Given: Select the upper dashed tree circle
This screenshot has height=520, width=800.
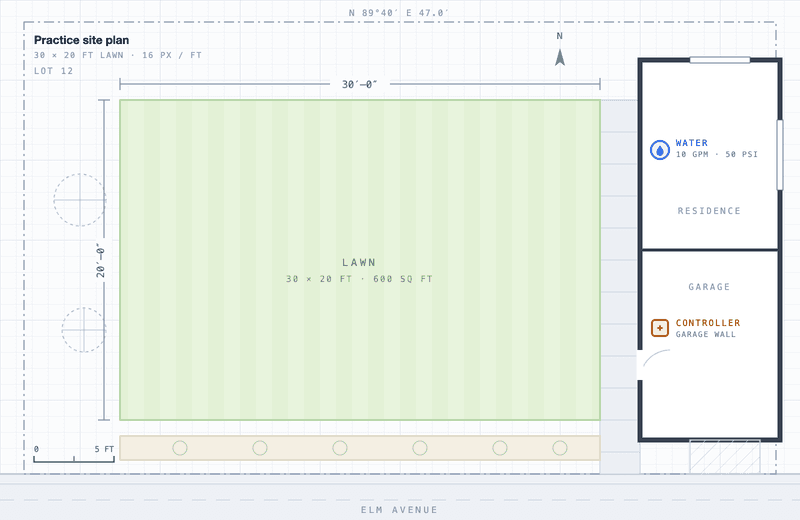Looking at the screenshot, I should point(80,200).
